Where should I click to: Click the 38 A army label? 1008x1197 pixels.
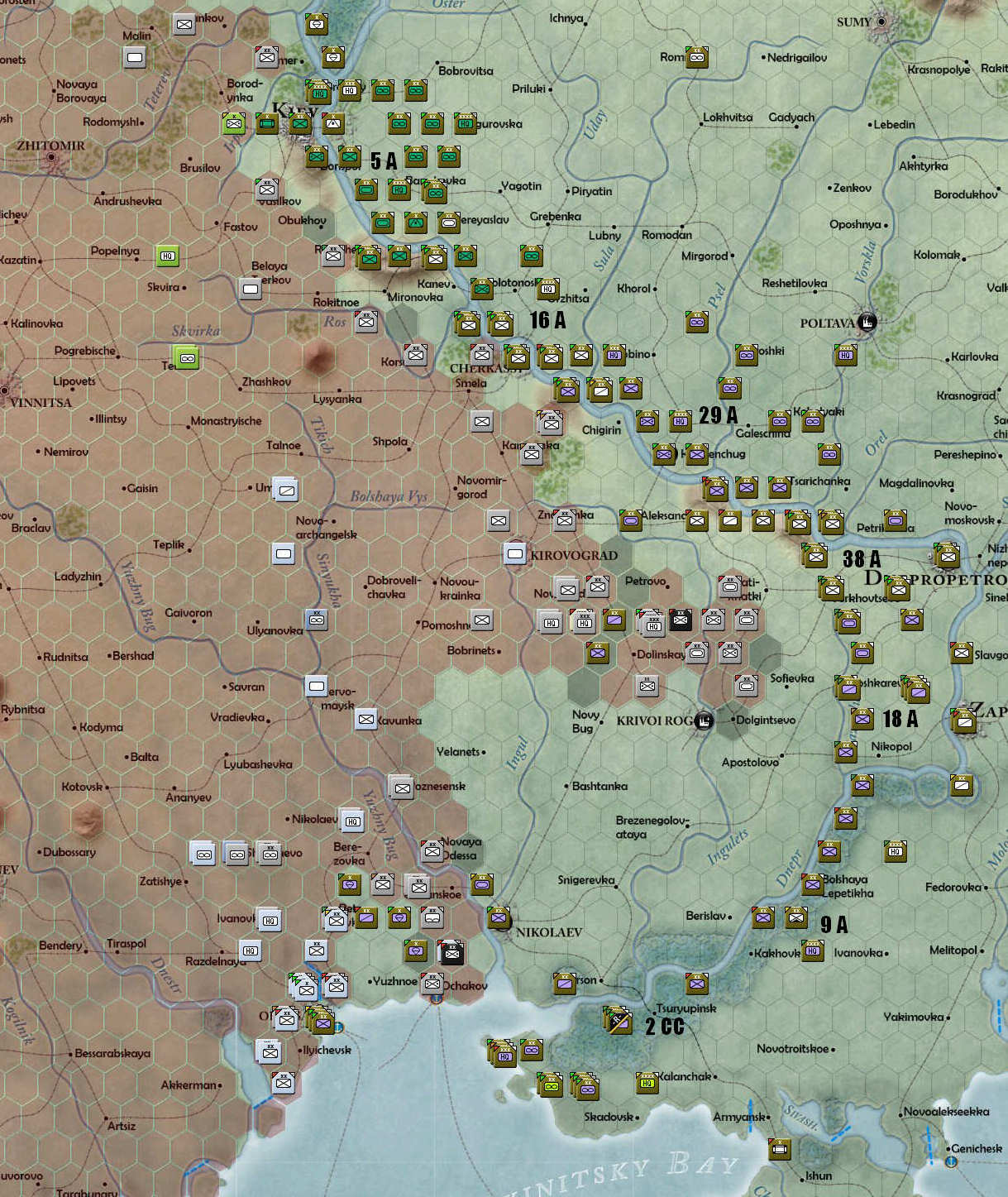click(862, 559)
